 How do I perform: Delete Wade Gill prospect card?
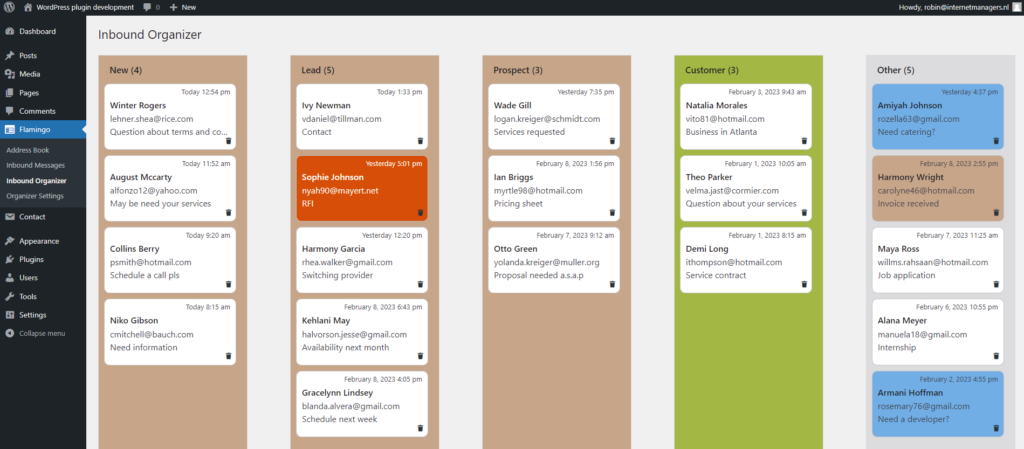tap(612, 141)
